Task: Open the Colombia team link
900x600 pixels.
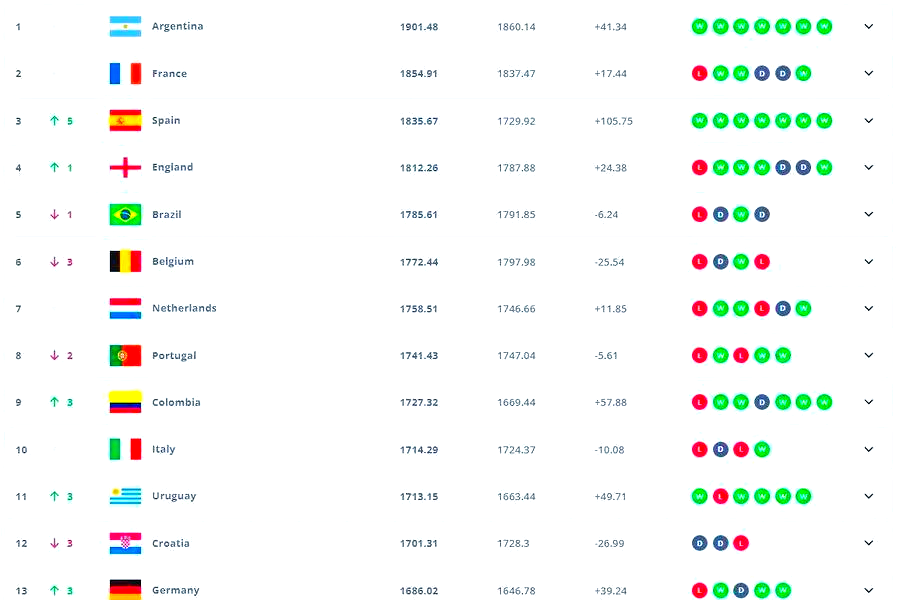Action: click(176, 403)
